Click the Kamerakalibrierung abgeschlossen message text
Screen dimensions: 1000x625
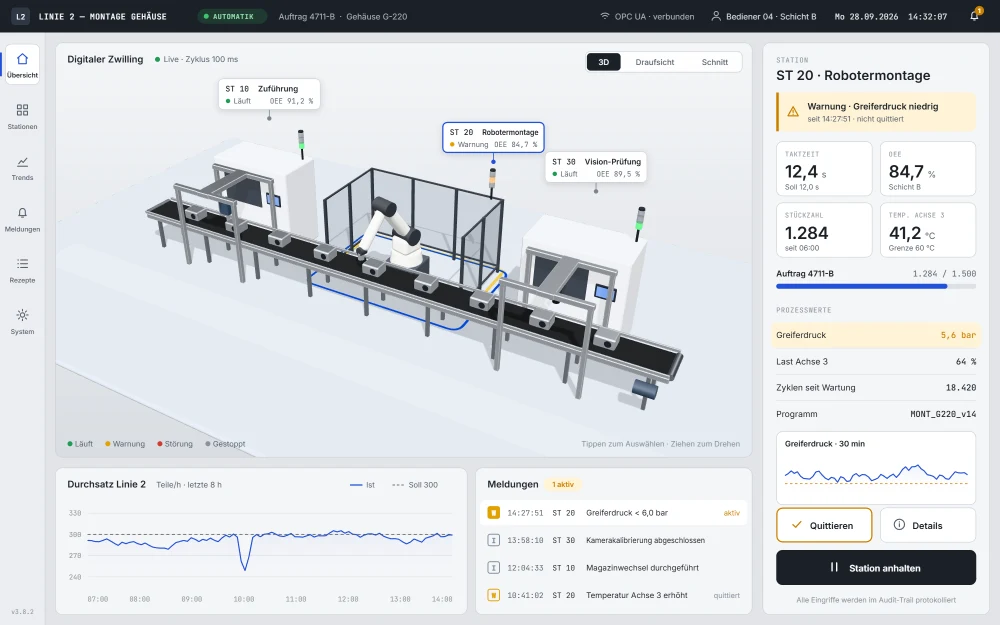(x=645, y=540)
